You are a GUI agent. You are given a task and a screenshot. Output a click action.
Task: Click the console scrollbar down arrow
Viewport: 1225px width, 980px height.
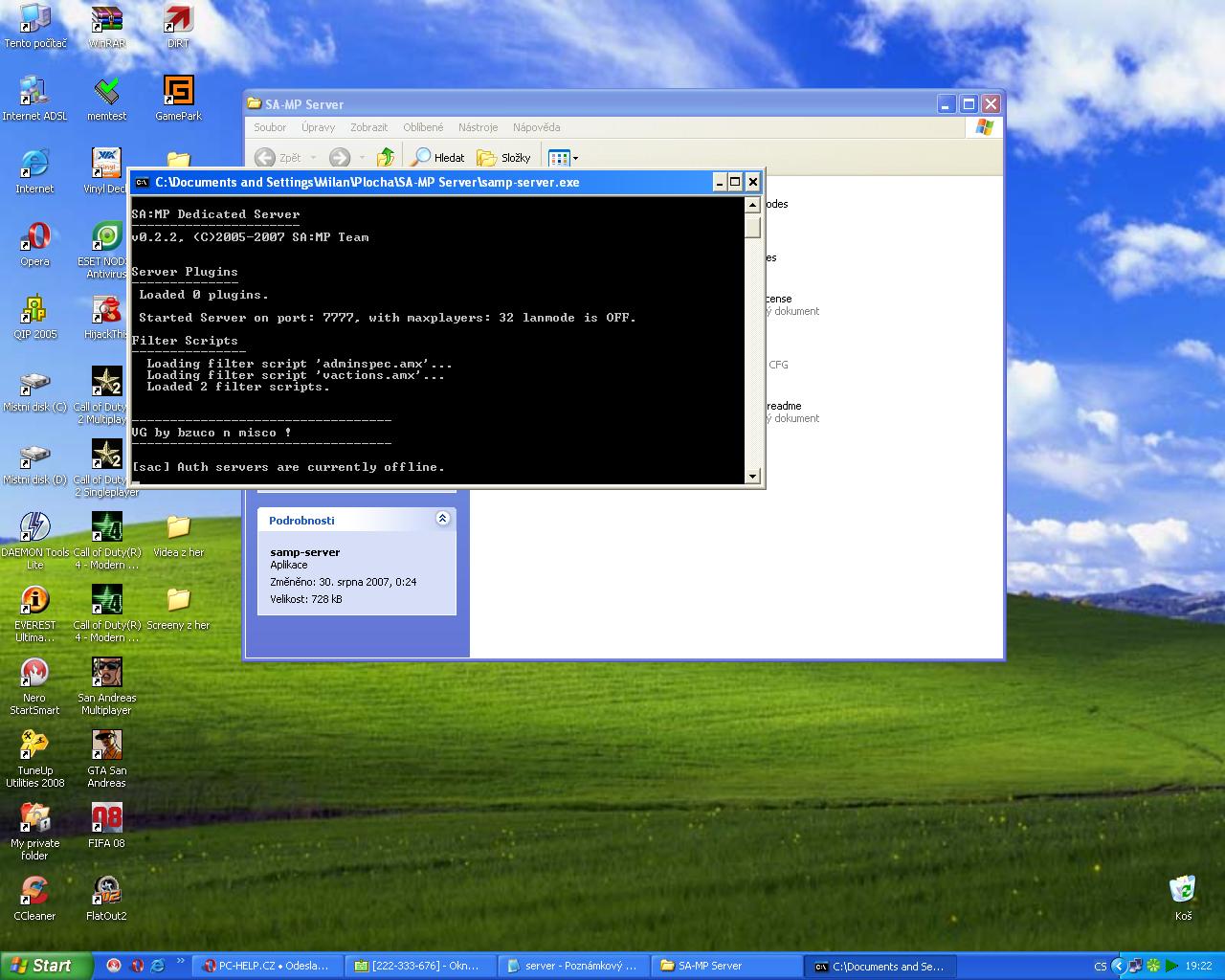click(x=752, y=476)
